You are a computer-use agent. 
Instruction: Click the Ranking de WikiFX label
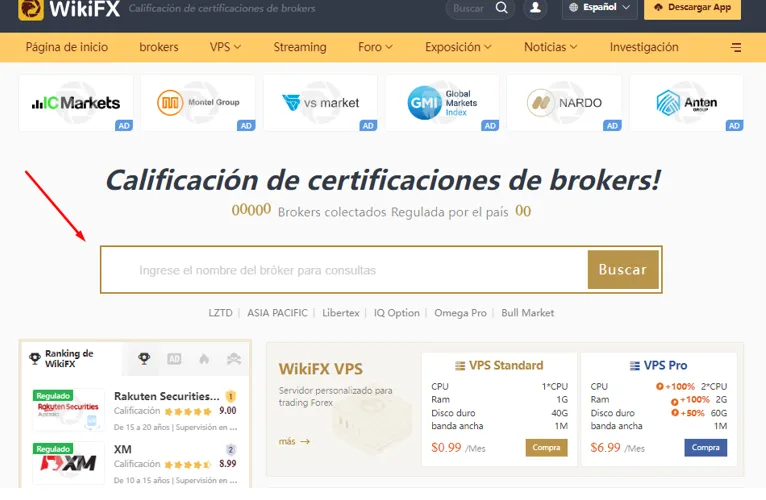coord(69,358)
